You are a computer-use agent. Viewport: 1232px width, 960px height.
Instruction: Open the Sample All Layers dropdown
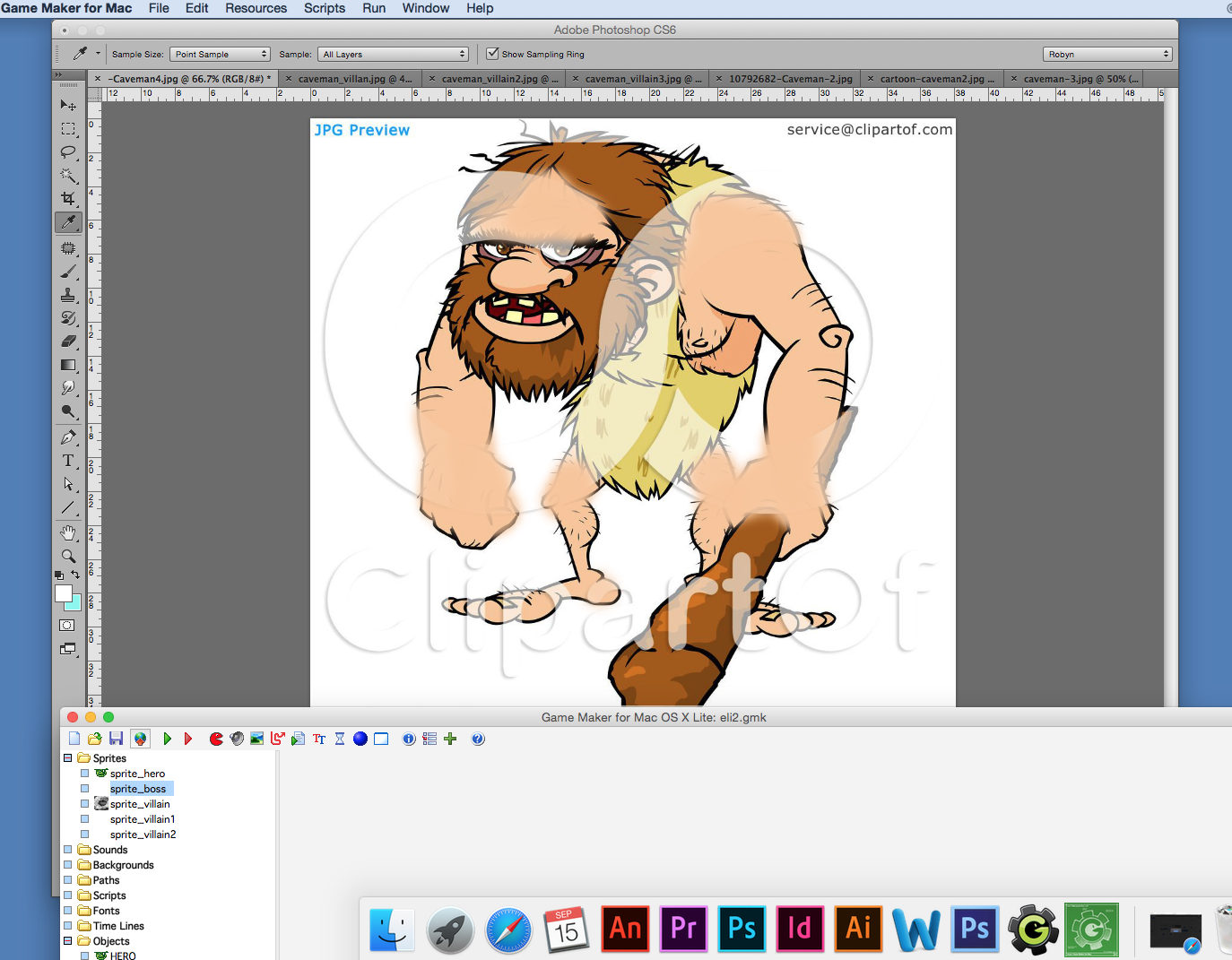(x=394, y=55)
